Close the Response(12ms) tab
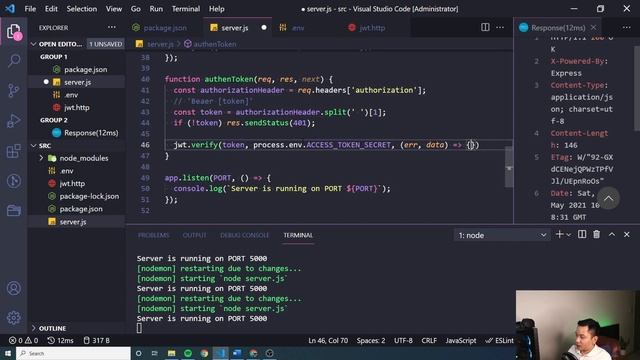 coord(593,27)
